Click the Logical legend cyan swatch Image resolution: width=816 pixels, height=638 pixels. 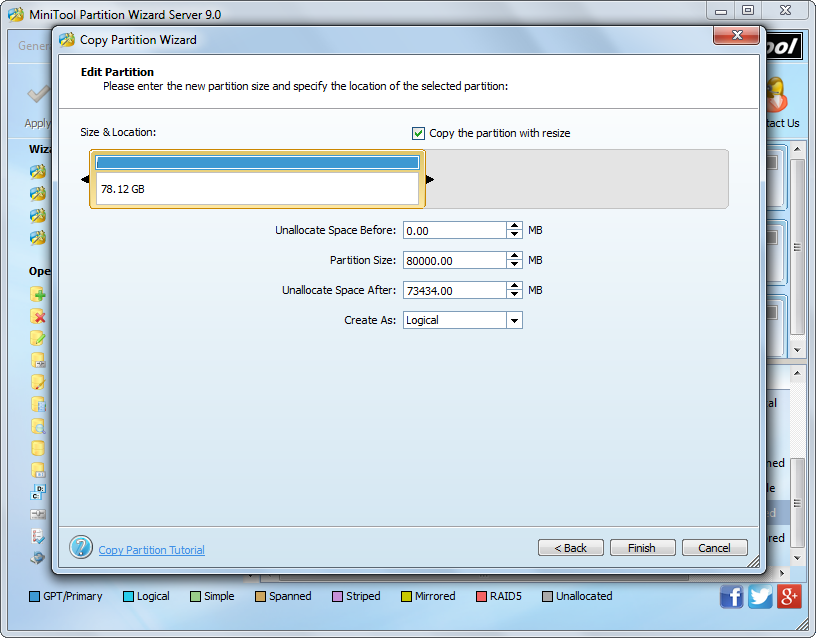coord(129,596)
